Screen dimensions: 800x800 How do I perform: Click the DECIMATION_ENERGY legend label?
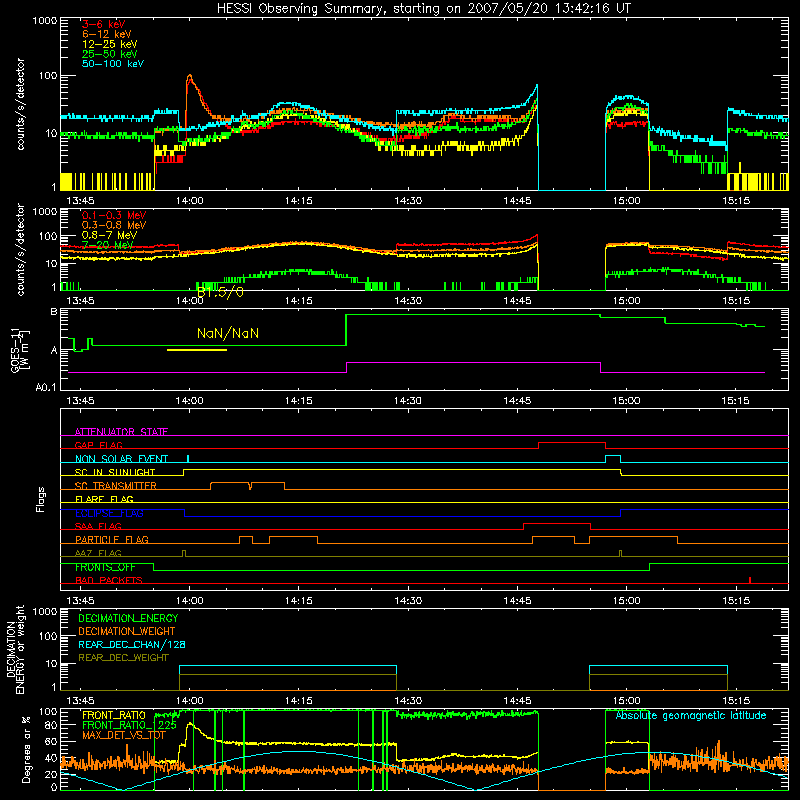[128, 618]
